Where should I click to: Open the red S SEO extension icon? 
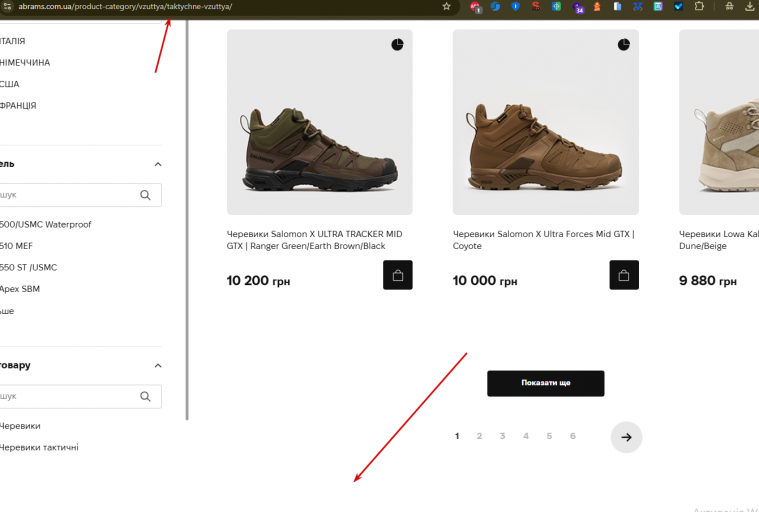click(536, 6)
